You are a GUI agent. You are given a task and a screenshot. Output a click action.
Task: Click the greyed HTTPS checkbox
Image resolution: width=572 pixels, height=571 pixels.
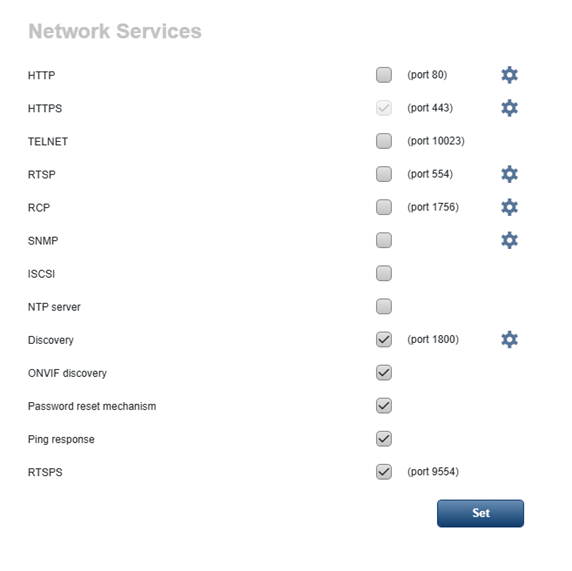tap(384, 108)
